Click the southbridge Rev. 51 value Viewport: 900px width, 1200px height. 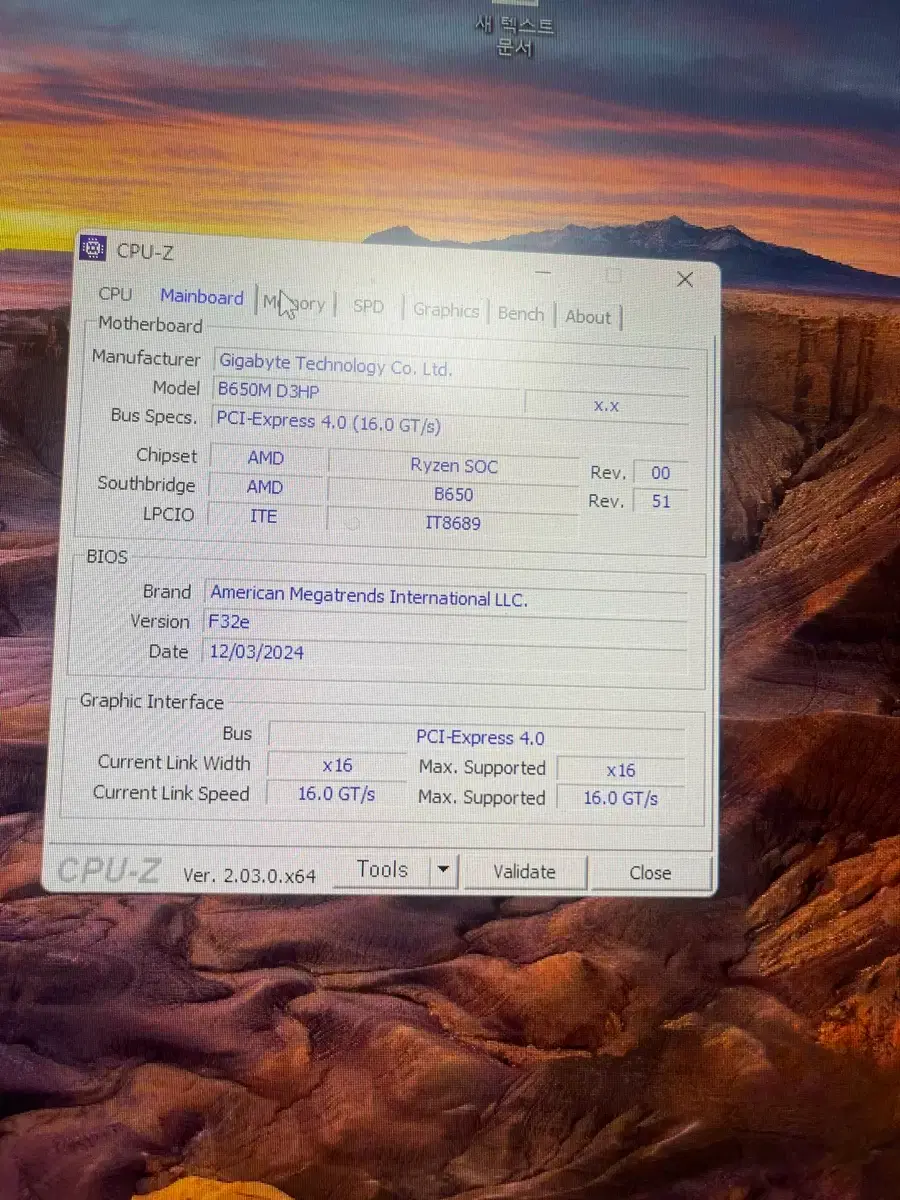(661, 501)
